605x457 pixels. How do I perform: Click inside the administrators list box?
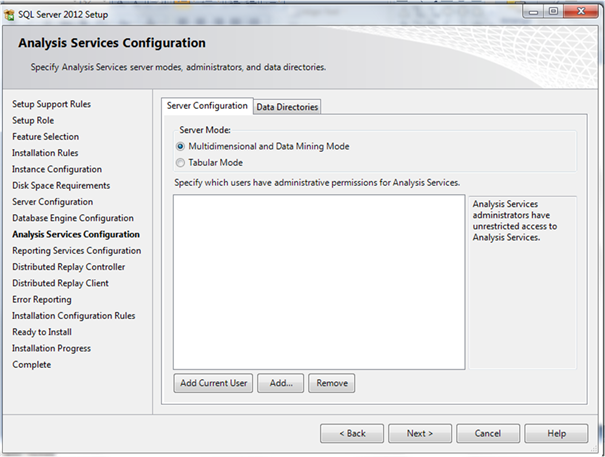319,282
